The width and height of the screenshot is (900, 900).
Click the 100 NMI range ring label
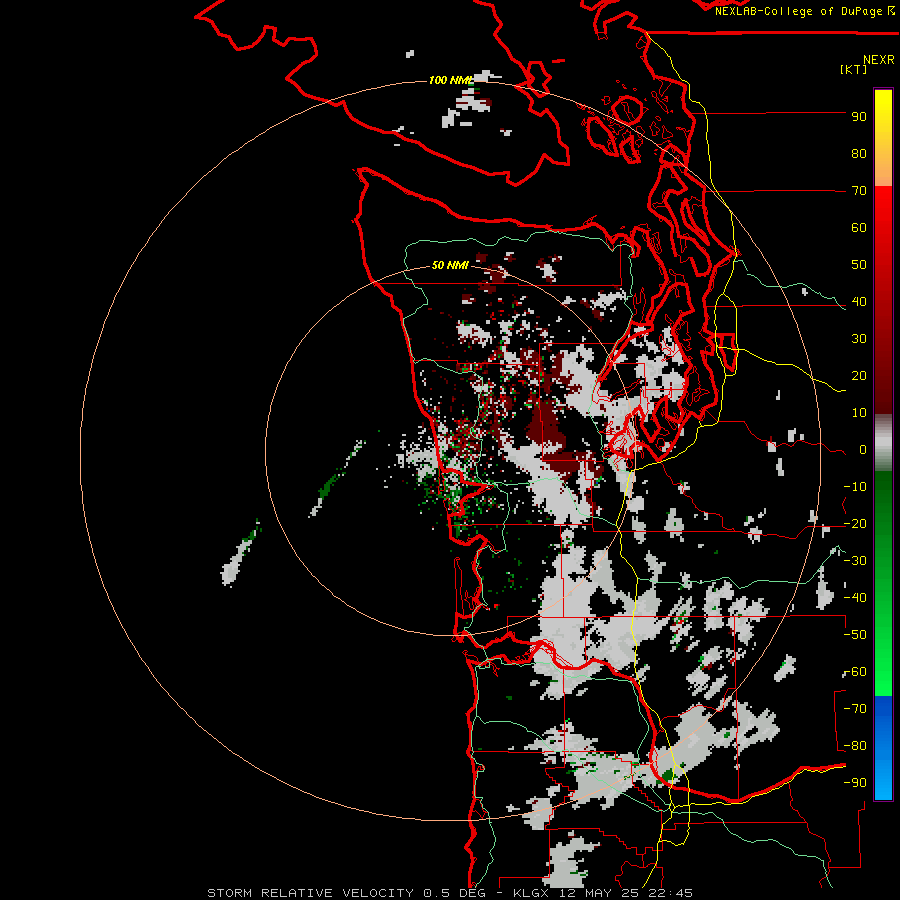click(451, 80)
